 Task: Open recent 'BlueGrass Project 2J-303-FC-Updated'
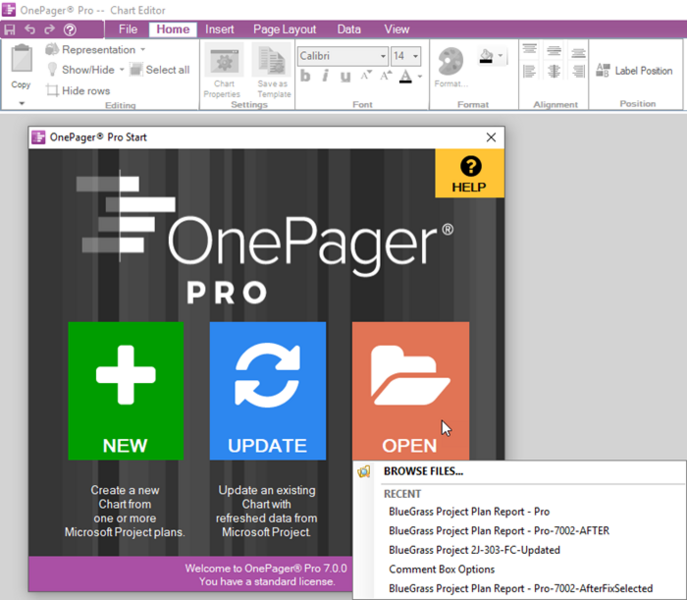(474, 550)
